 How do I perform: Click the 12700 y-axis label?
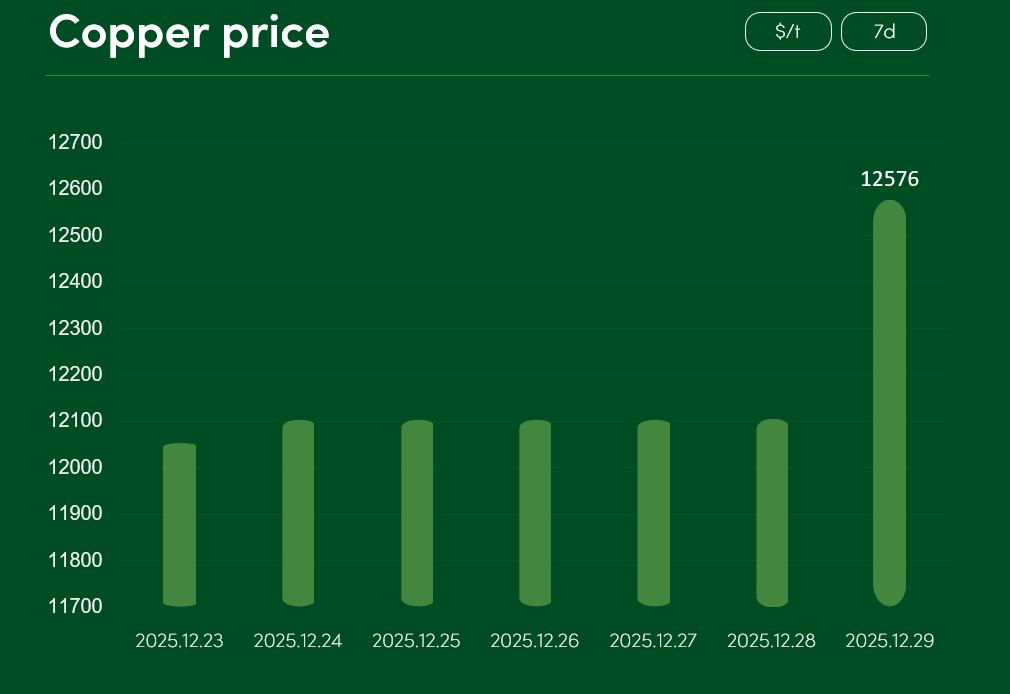(x=75, y=142)
